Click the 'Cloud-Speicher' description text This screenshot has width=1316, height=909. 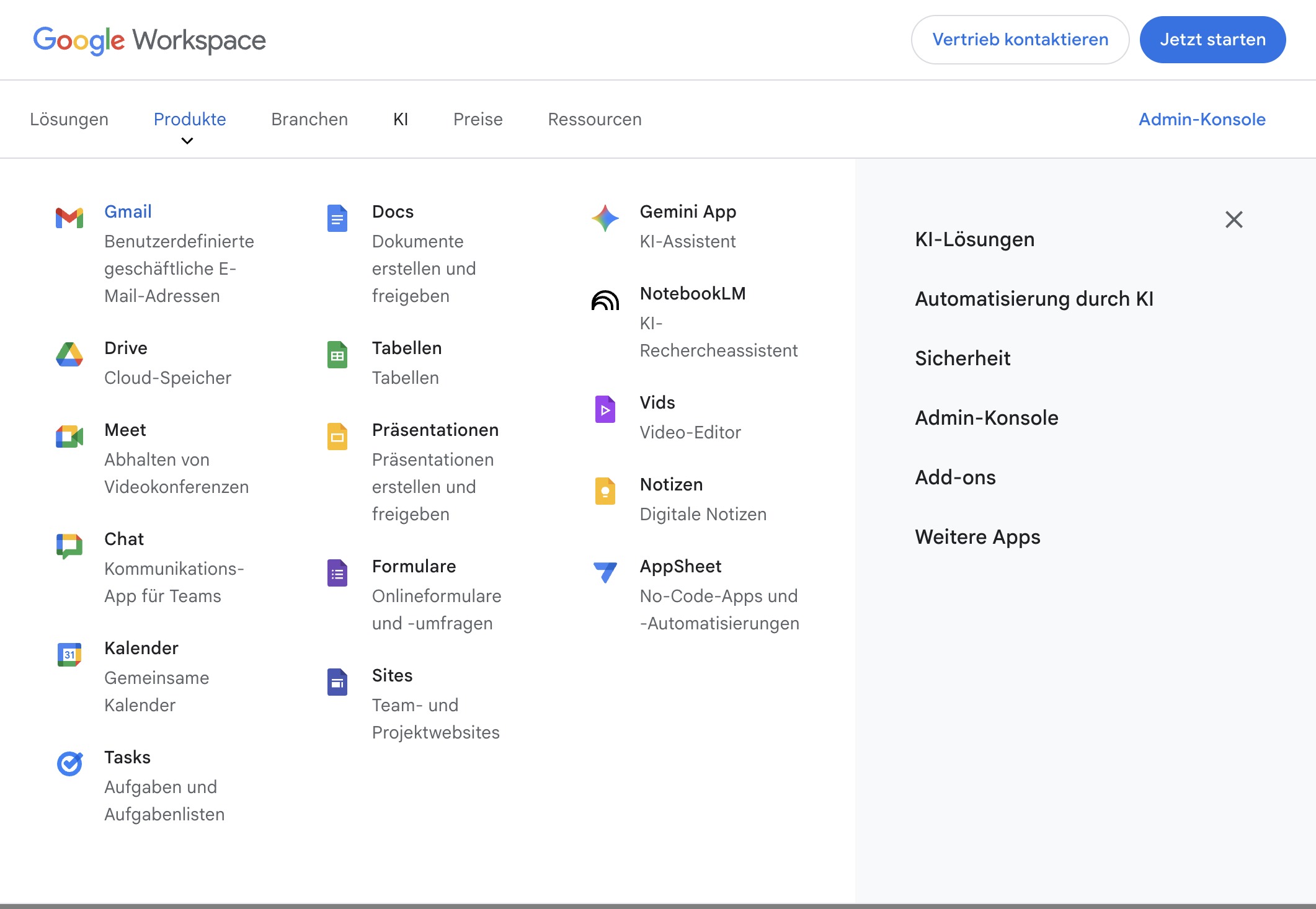click(x=167, y=378)
